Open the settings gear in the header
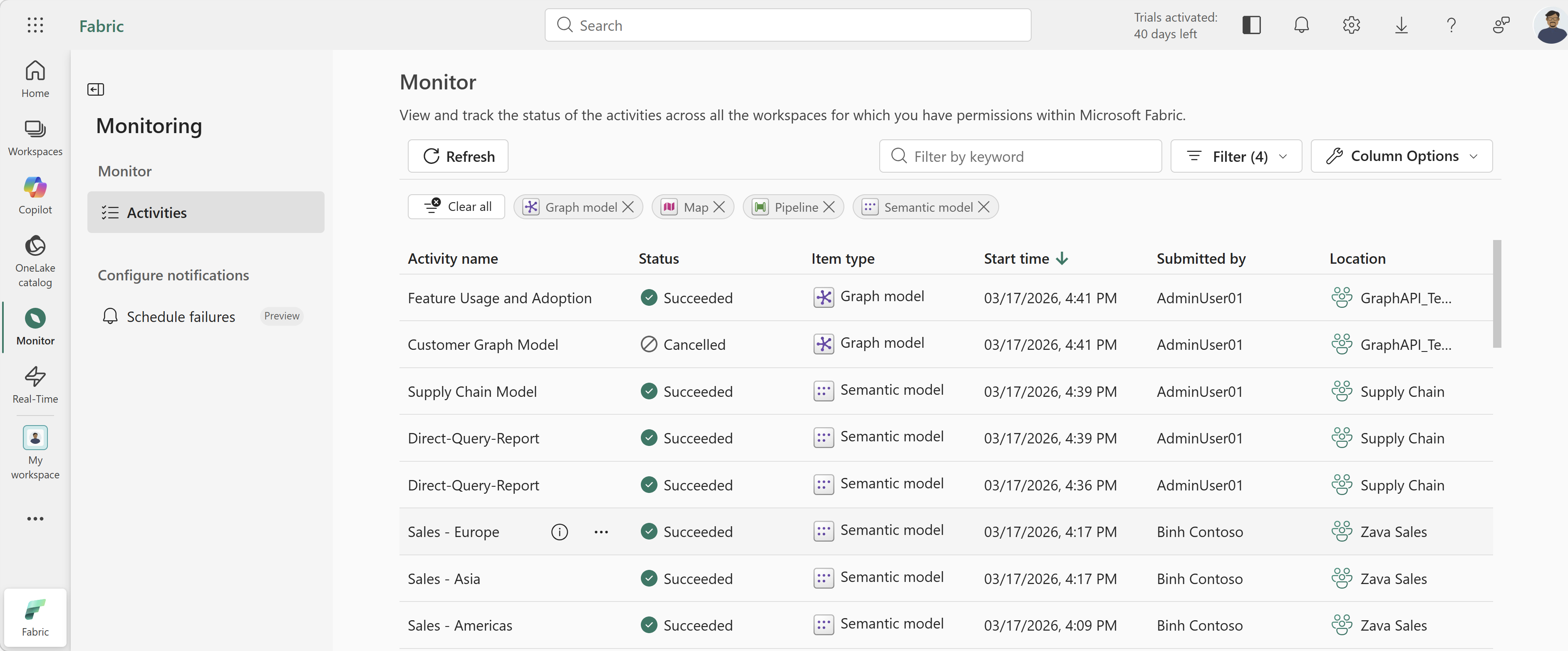 click(1351, 25)
